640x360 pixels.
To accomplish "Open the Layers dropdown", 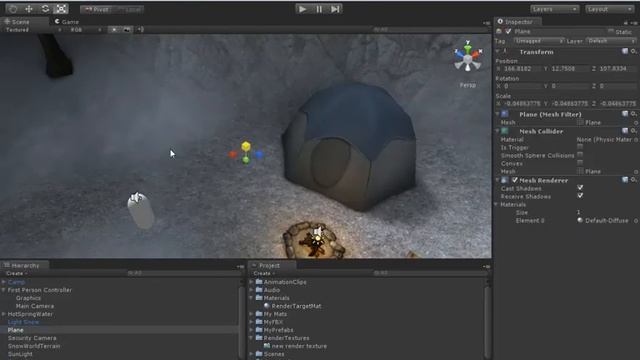I will (554, 9).
